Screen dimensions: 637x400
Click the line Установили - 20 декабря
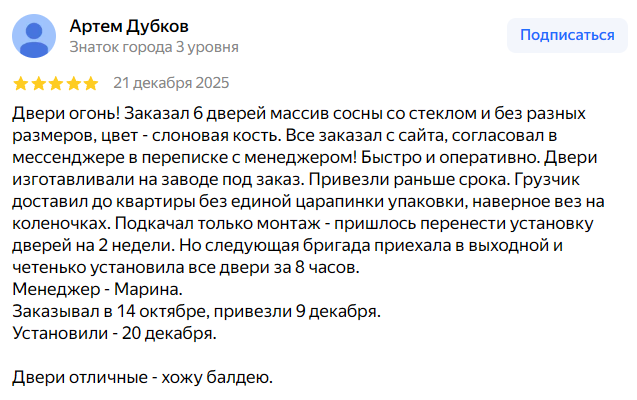pyautogui.click(x=114, y=334)
